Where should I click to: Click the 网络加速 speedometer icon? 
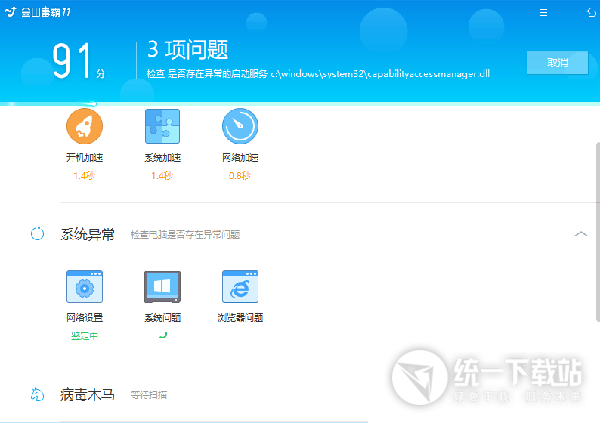pos(240,127)
